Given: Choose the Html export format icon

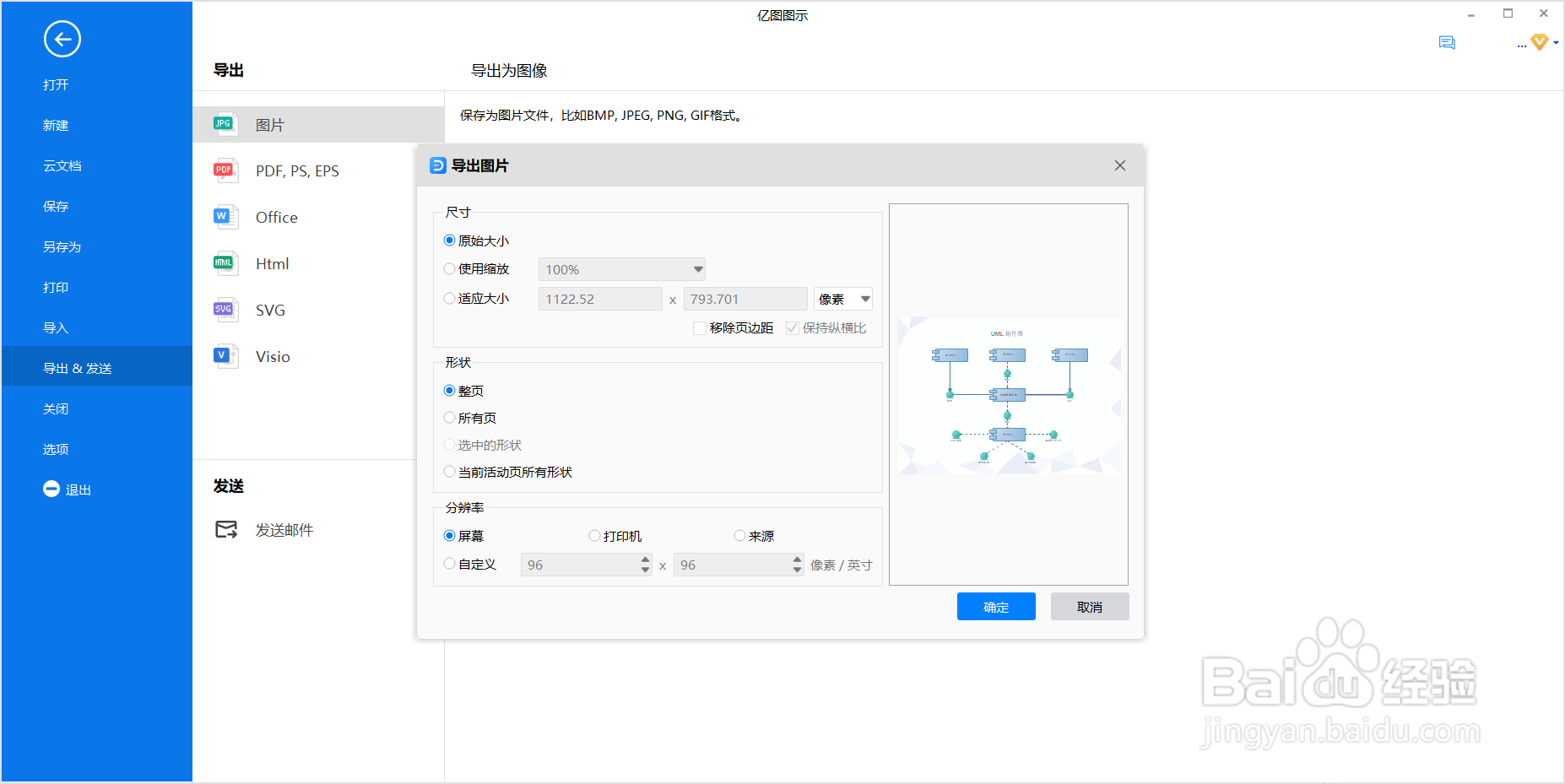Looking at the screenshot, I should point(223,262).
